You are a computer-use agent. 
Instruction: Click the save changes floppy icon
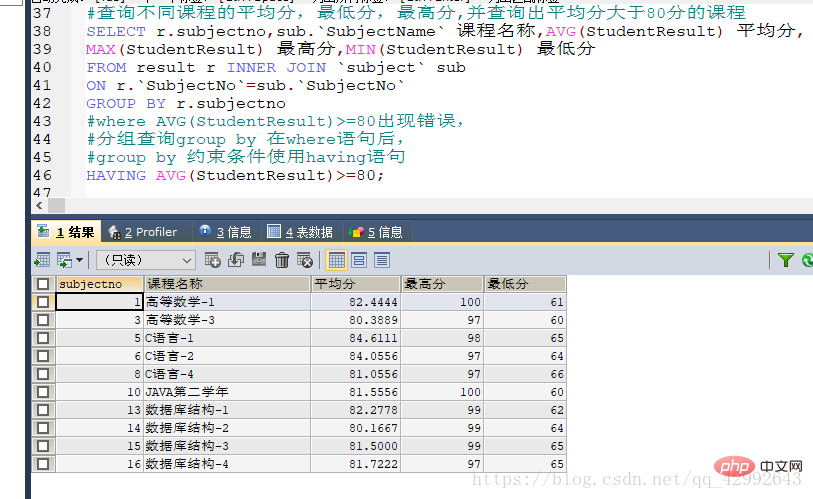tap(259, 260)
